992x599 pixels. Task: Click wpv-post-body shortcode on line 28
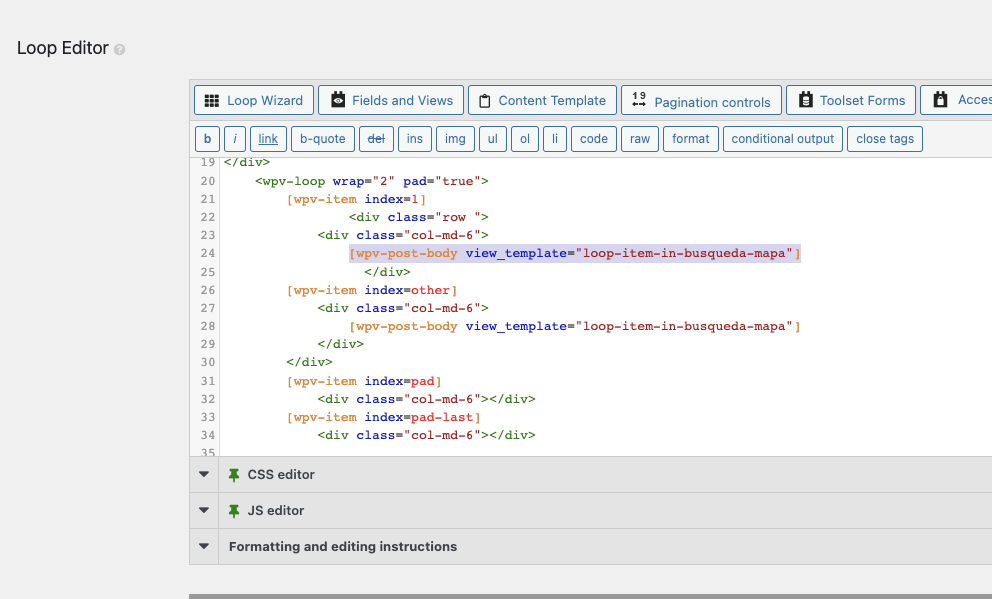(575, 326)
